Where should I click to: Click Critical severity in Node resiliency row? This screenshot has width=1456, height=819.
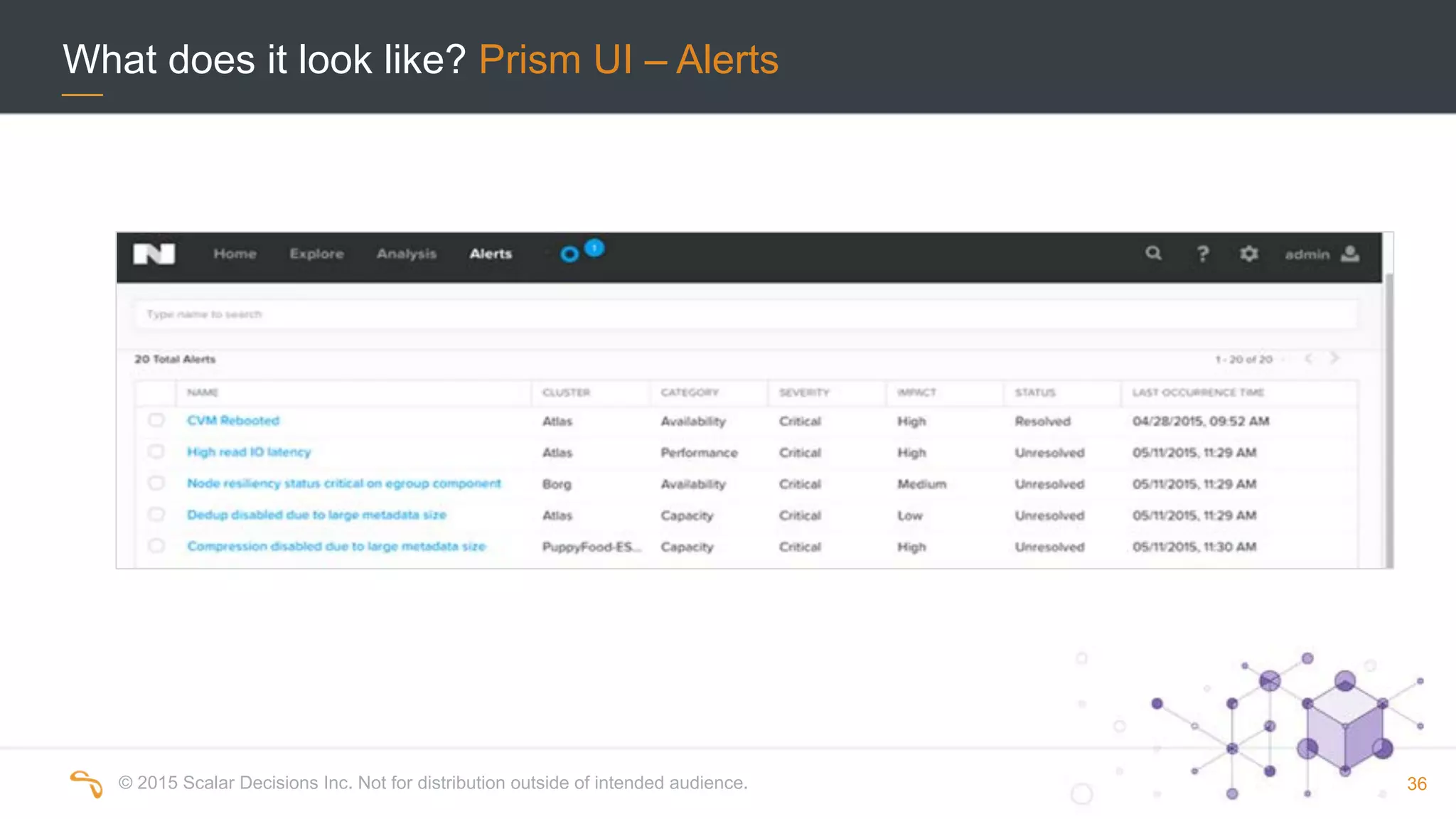(x=800, y=484)
